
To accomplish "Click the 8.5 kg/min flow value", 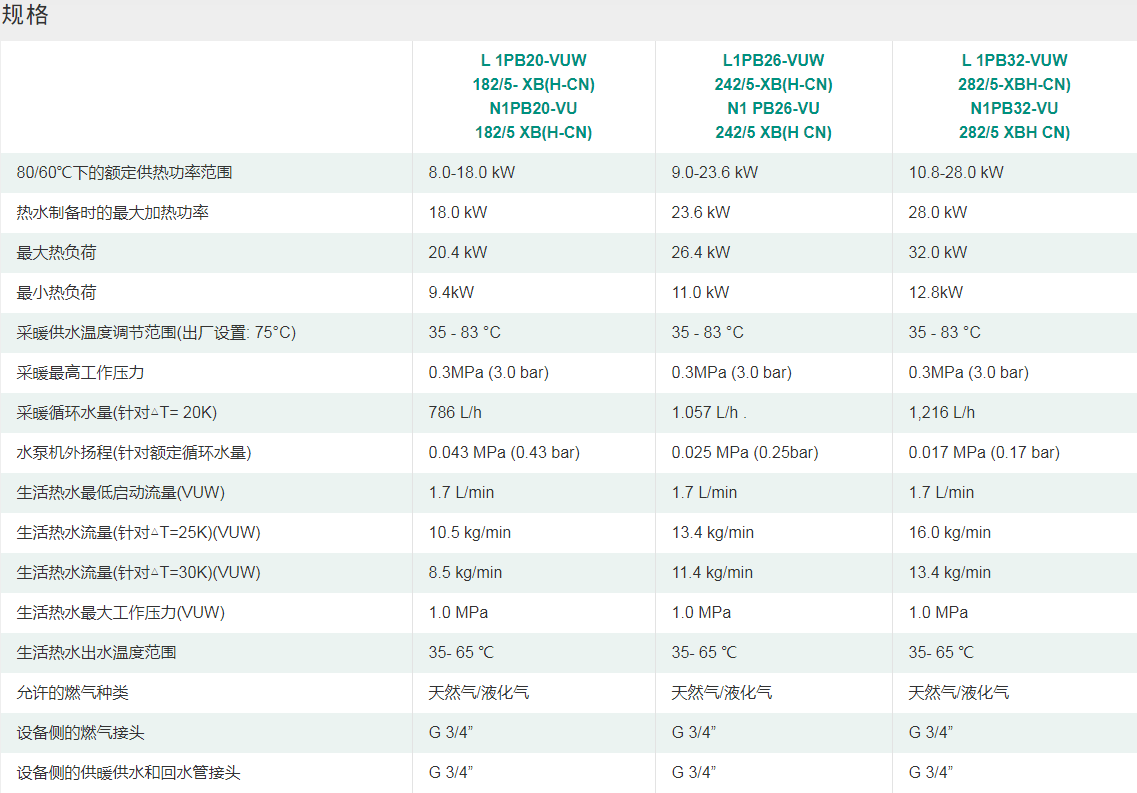I will tap(465, 573).
